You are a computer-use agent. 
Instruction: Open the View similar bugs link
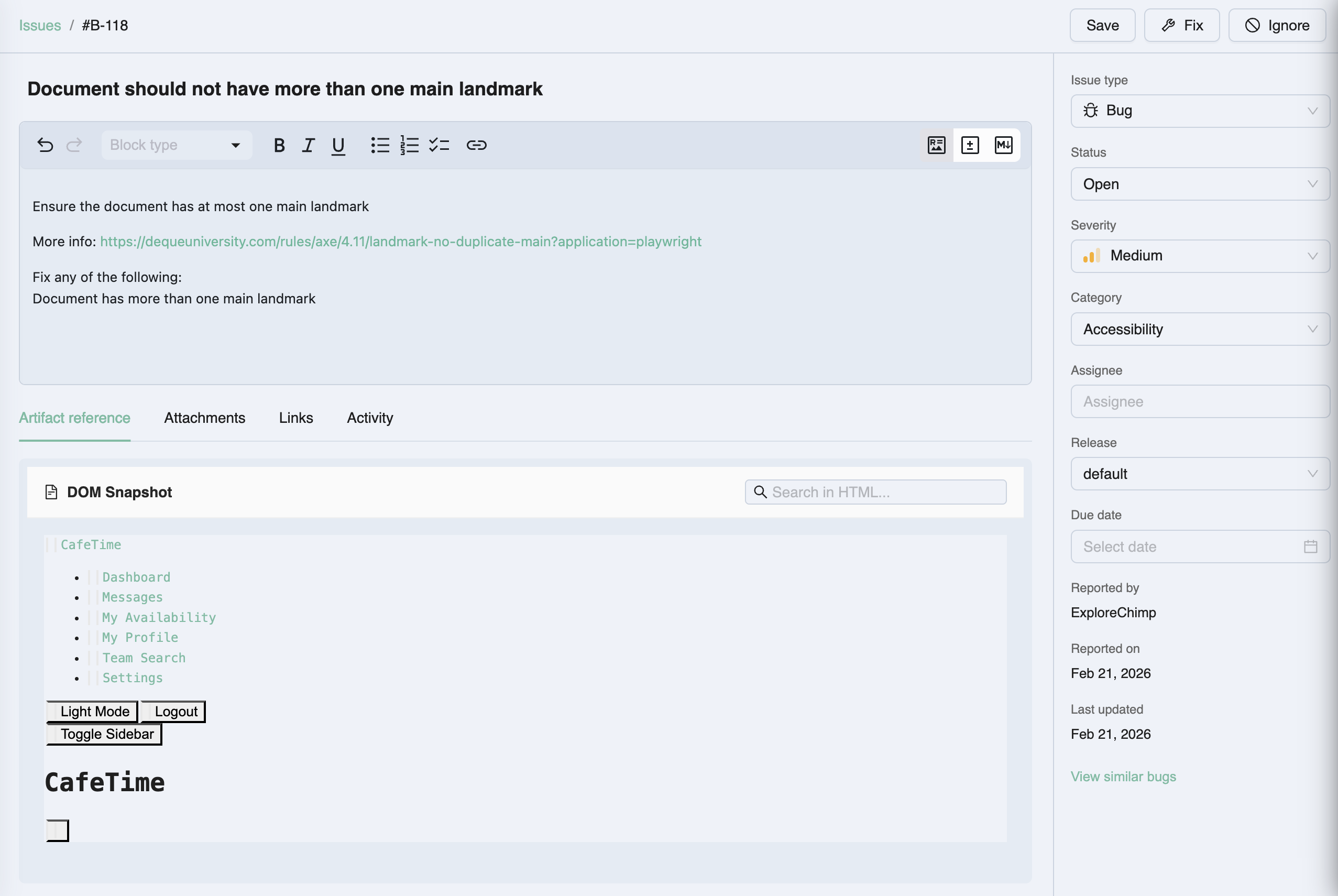tap(1123, 777)
